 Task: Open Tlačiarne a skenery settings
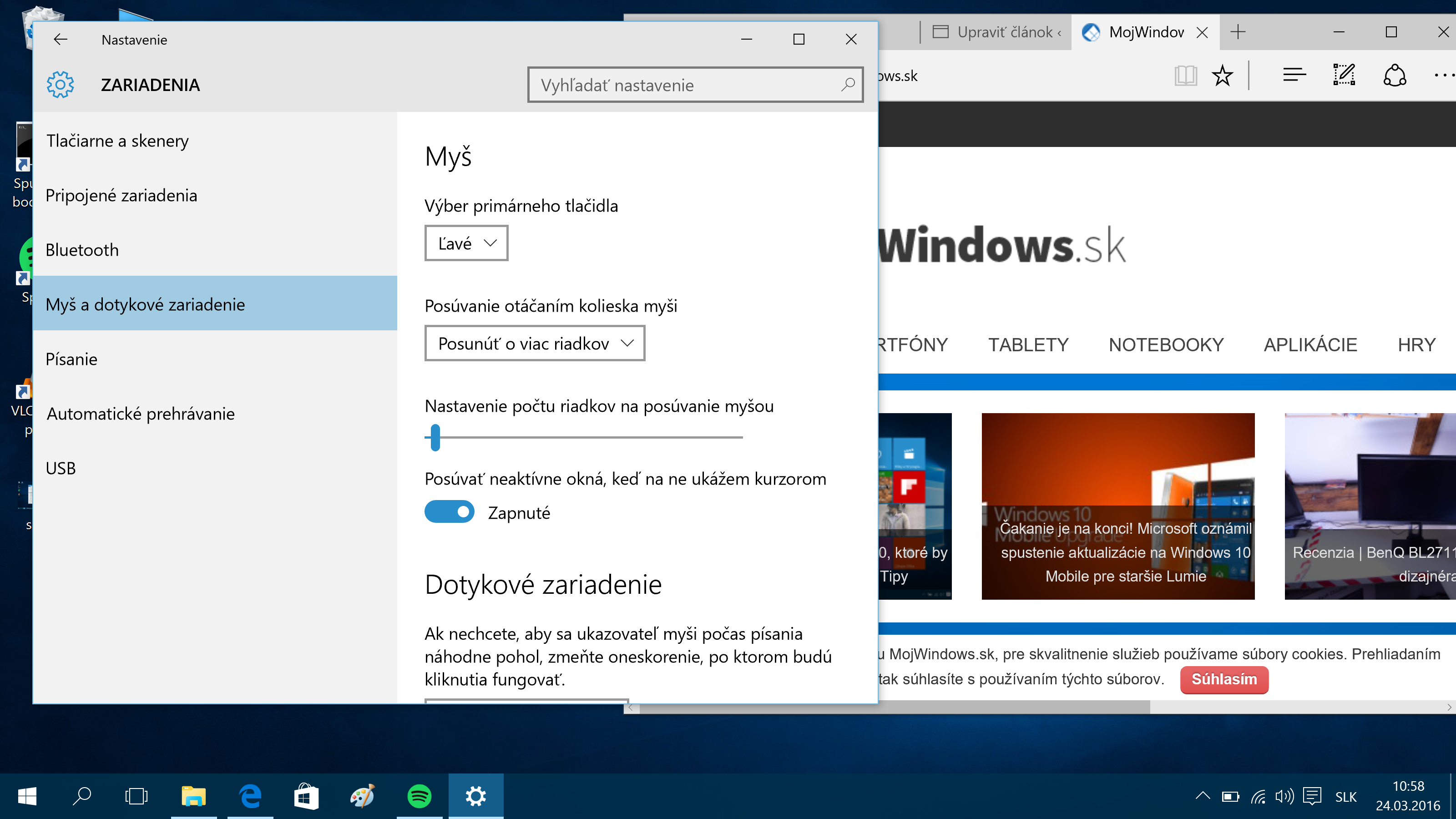215,141
